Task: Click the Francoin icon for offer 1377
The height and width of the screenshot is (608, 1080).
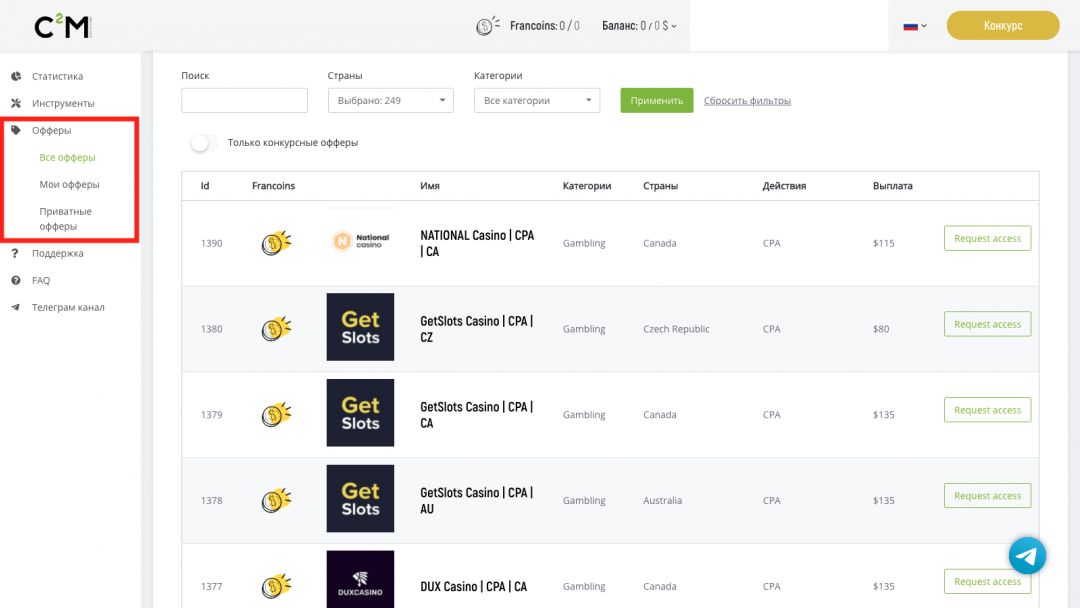Action: tap(276, 586)
